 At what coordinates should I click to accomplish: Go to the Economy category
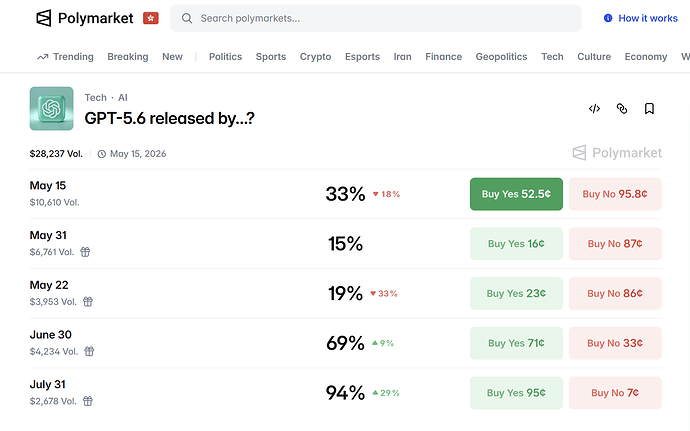coord(646,57)
